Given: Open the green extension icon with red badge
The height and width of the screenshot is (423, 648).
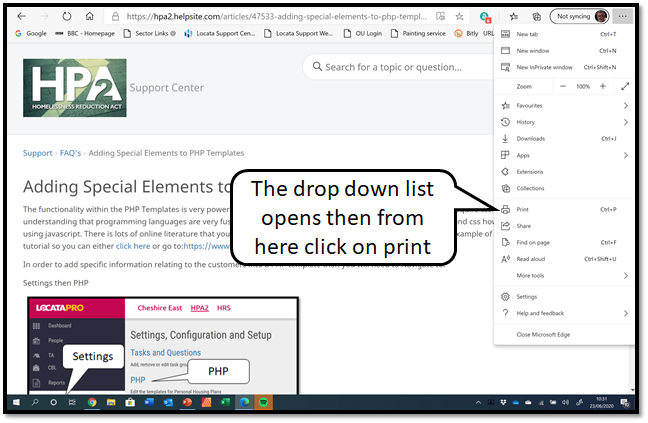Looking at the screenshot, I should (x=485, y=17).
